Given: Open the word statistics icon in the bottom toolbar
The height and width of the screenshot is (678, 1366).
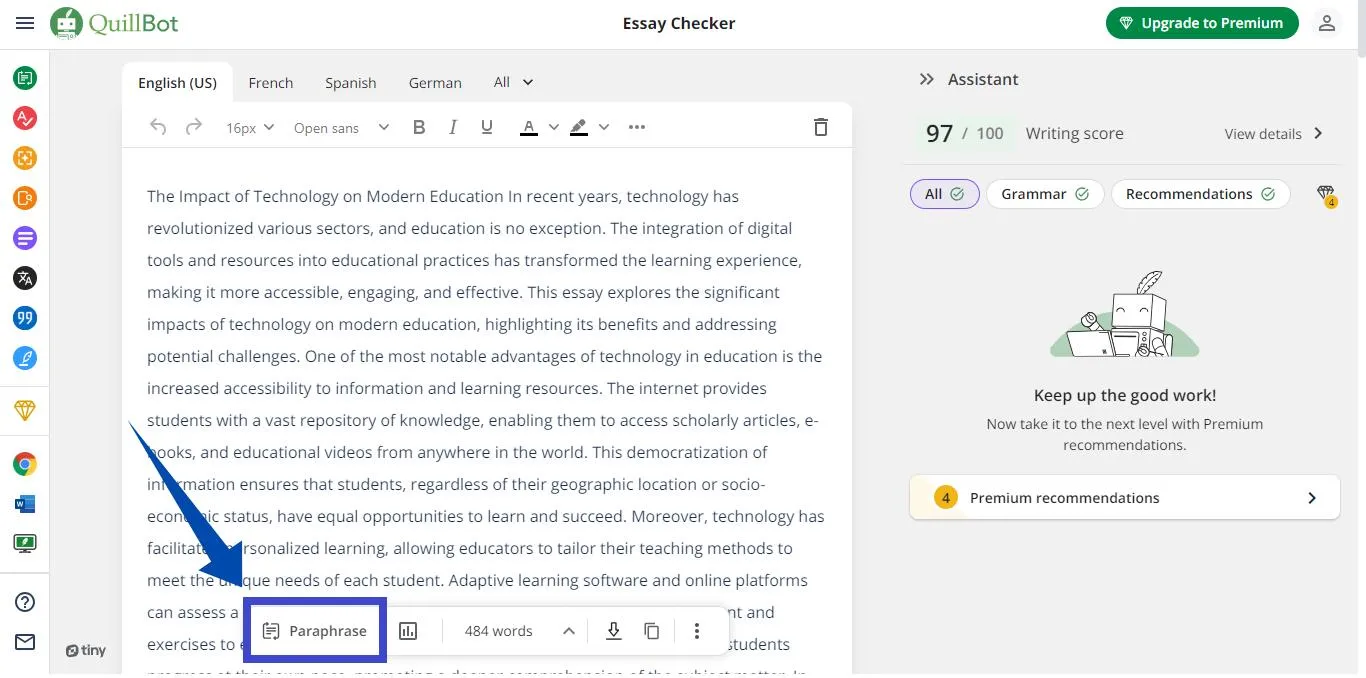Looking at the screenshot, I should point(408,630).
